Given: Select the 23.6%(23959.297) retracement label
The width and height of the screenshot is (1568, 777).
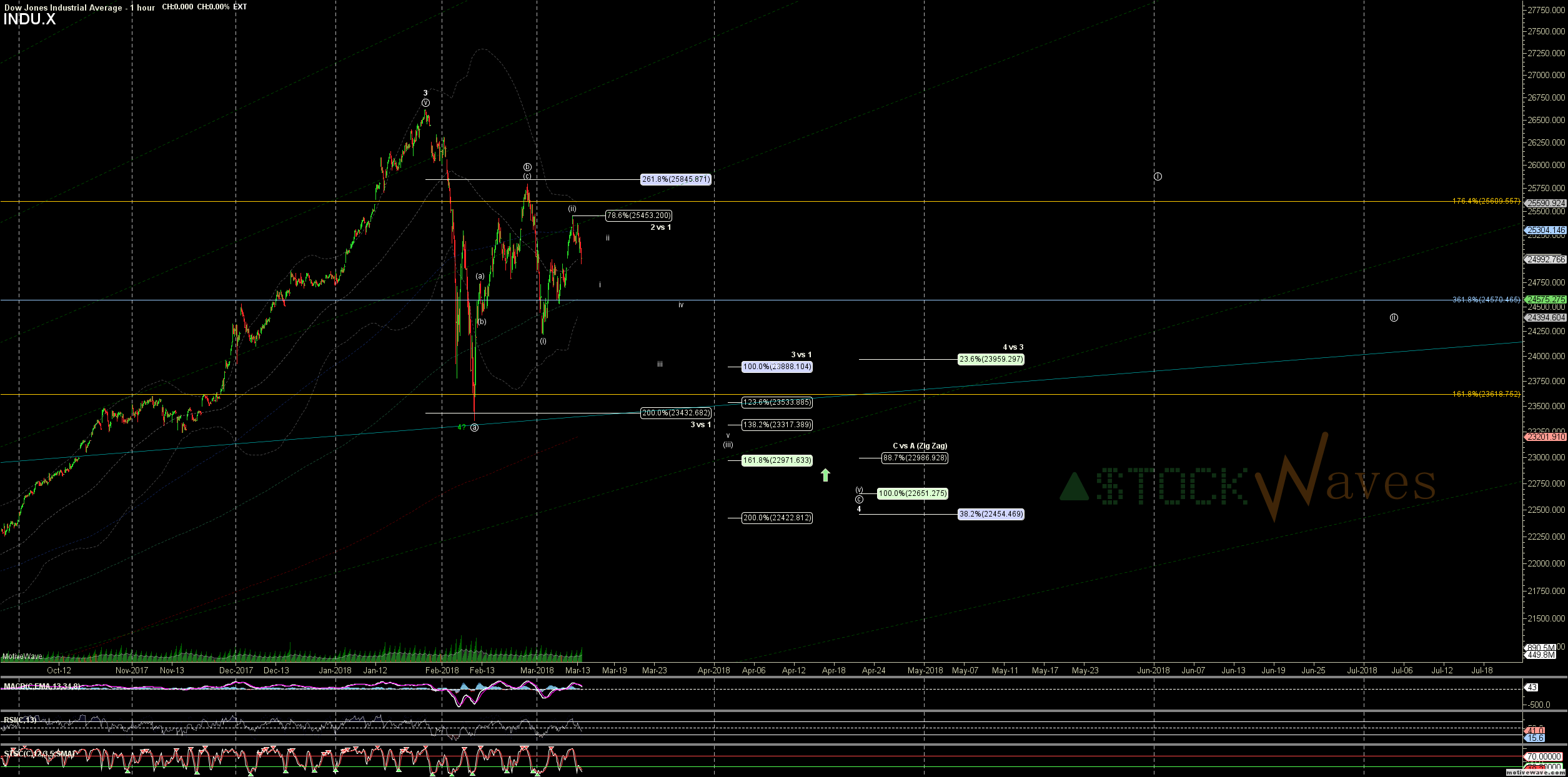Looking at the screenshot, I should click(991, 359).
